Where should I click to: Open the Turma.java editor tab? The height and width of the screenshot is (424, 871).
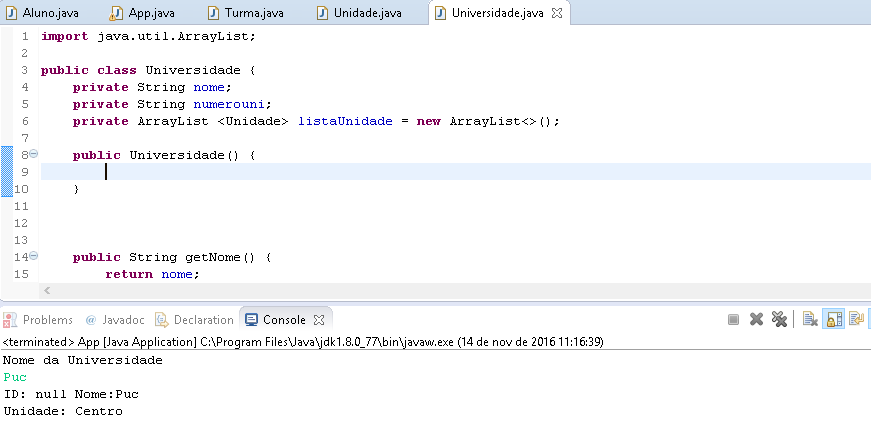click(x=246, y=13)
